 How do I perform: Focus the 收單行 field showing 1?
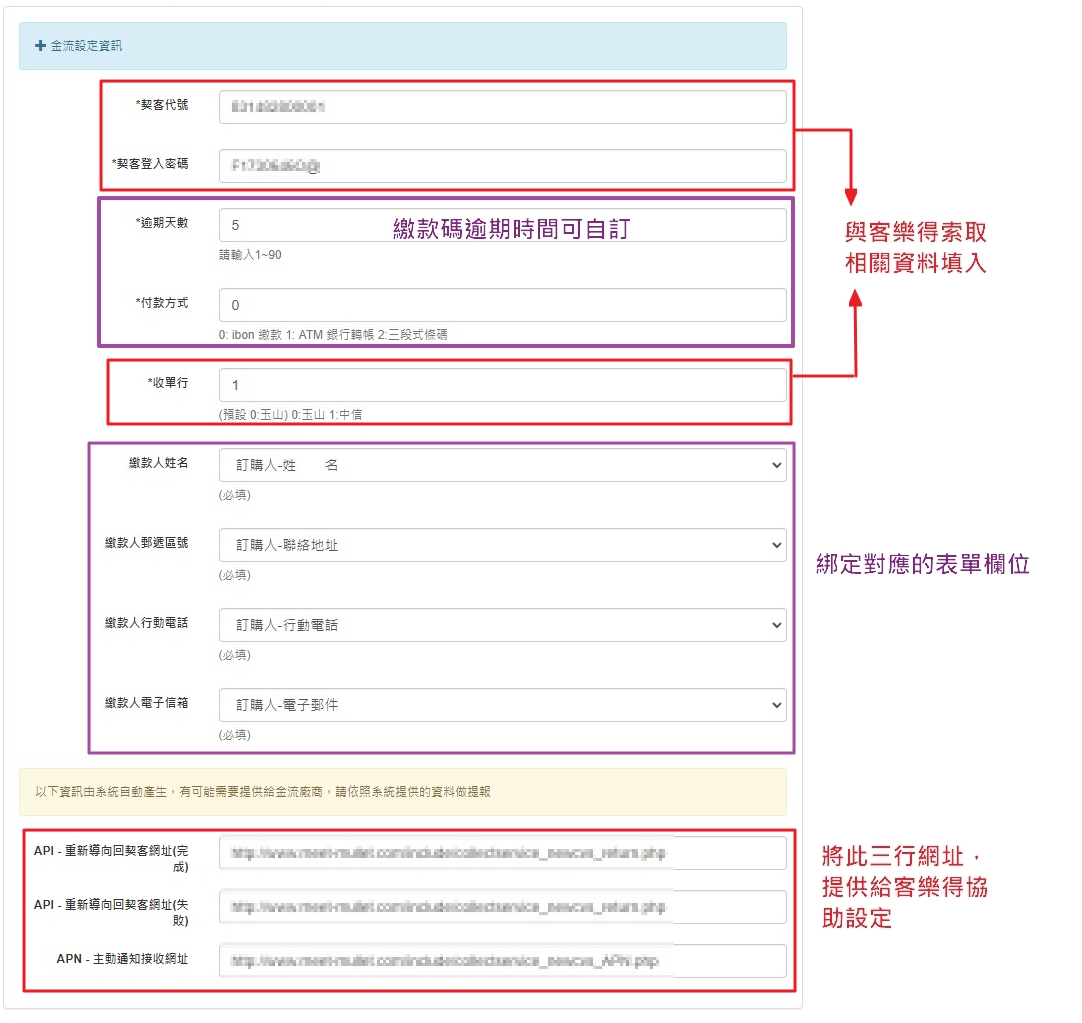tap(502, 385)
